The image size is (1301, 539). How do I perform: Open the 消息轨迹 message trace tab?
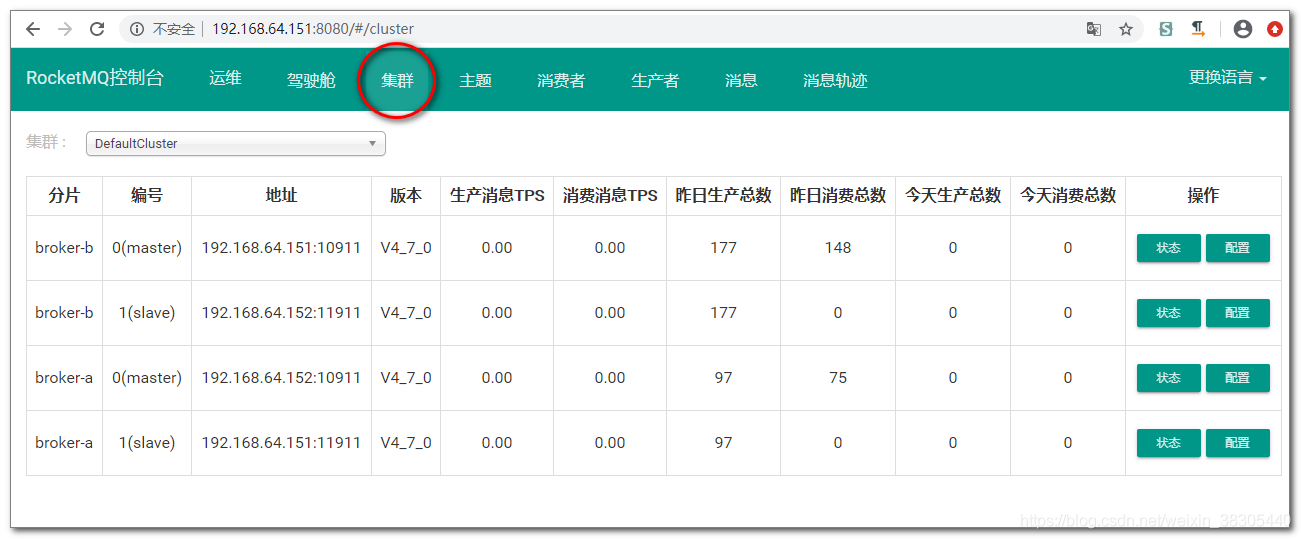[x=835, y=80]
